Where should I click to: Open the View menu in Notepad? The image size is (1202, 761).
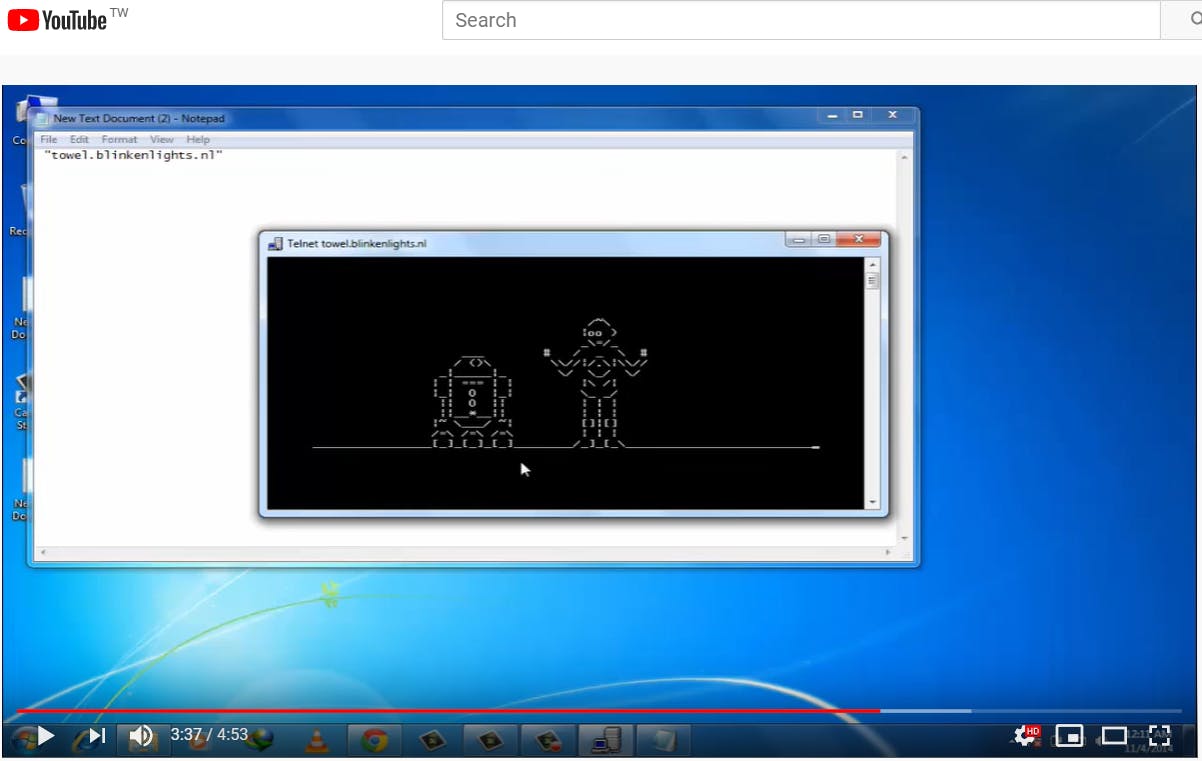(162, 140)
